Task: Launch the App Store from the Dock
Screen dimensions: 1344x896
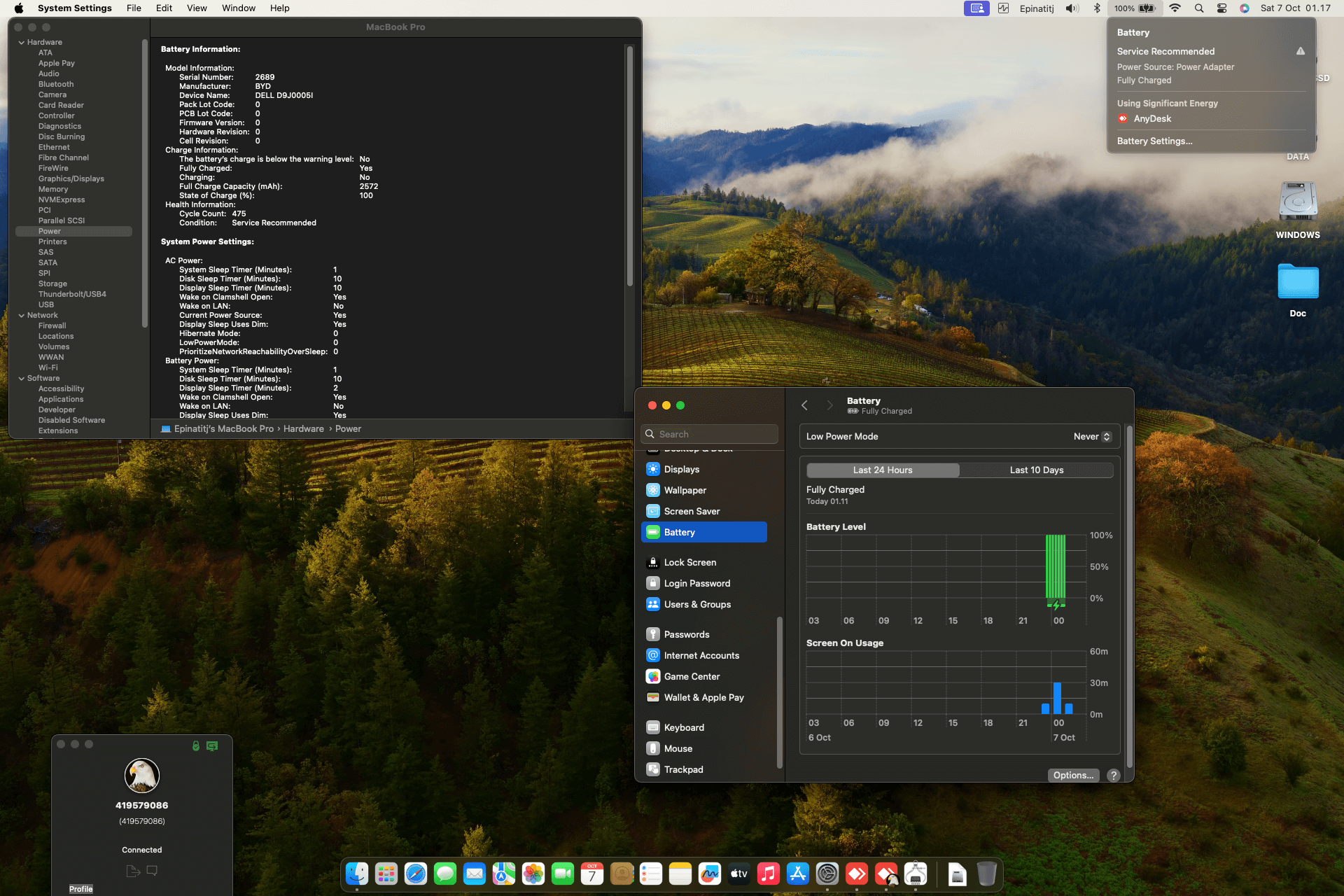Action: (x=797, y=874)
